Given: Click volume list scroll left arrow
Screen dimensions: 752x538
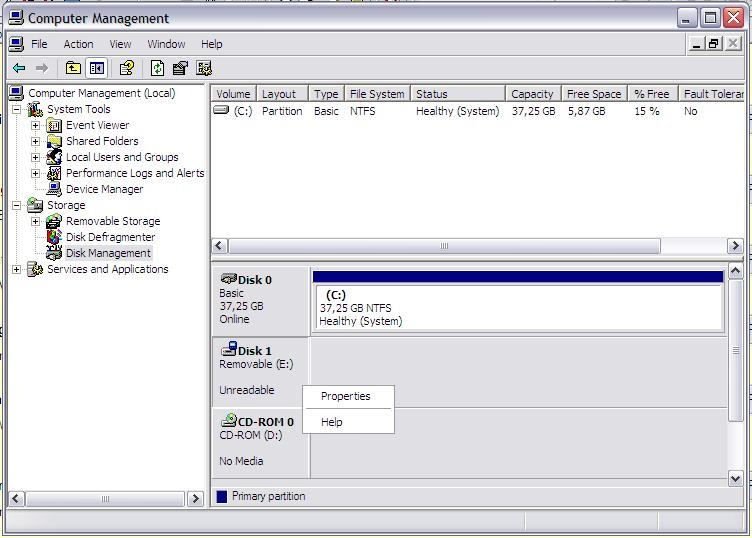Looking at the screenshot, I should pyautogui.click(x=219, y=246).
